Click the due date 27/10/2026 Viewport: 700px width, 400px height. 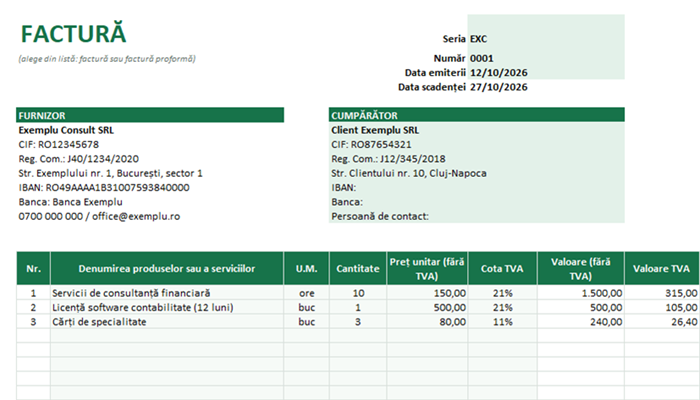[499, 87]
